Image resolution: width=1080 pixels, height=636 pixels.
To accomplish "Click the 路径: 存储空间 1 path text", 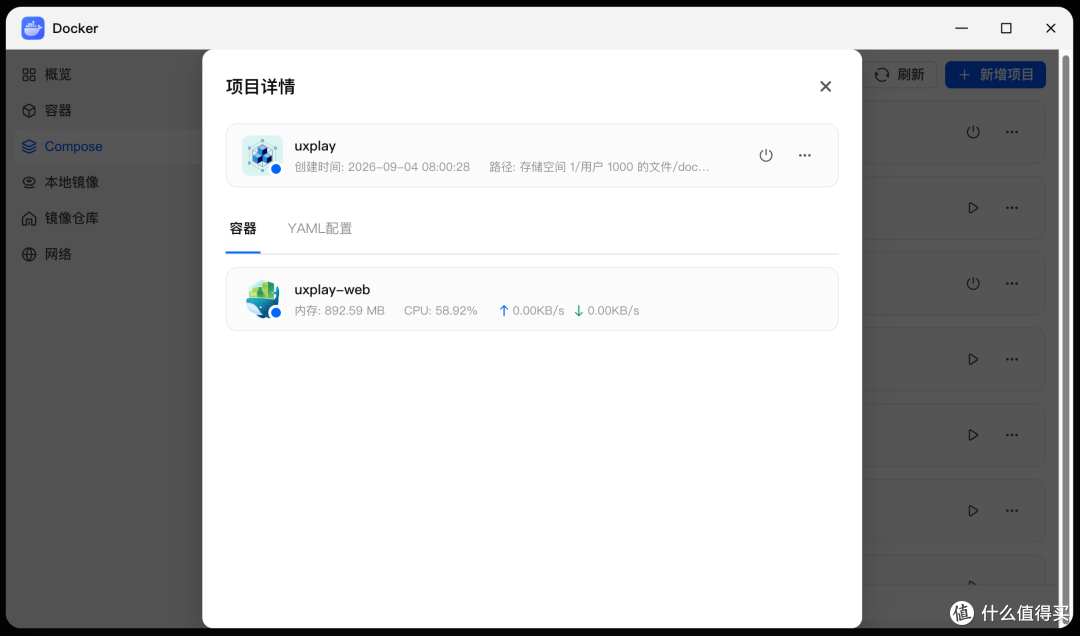I will tap(599, 167).
